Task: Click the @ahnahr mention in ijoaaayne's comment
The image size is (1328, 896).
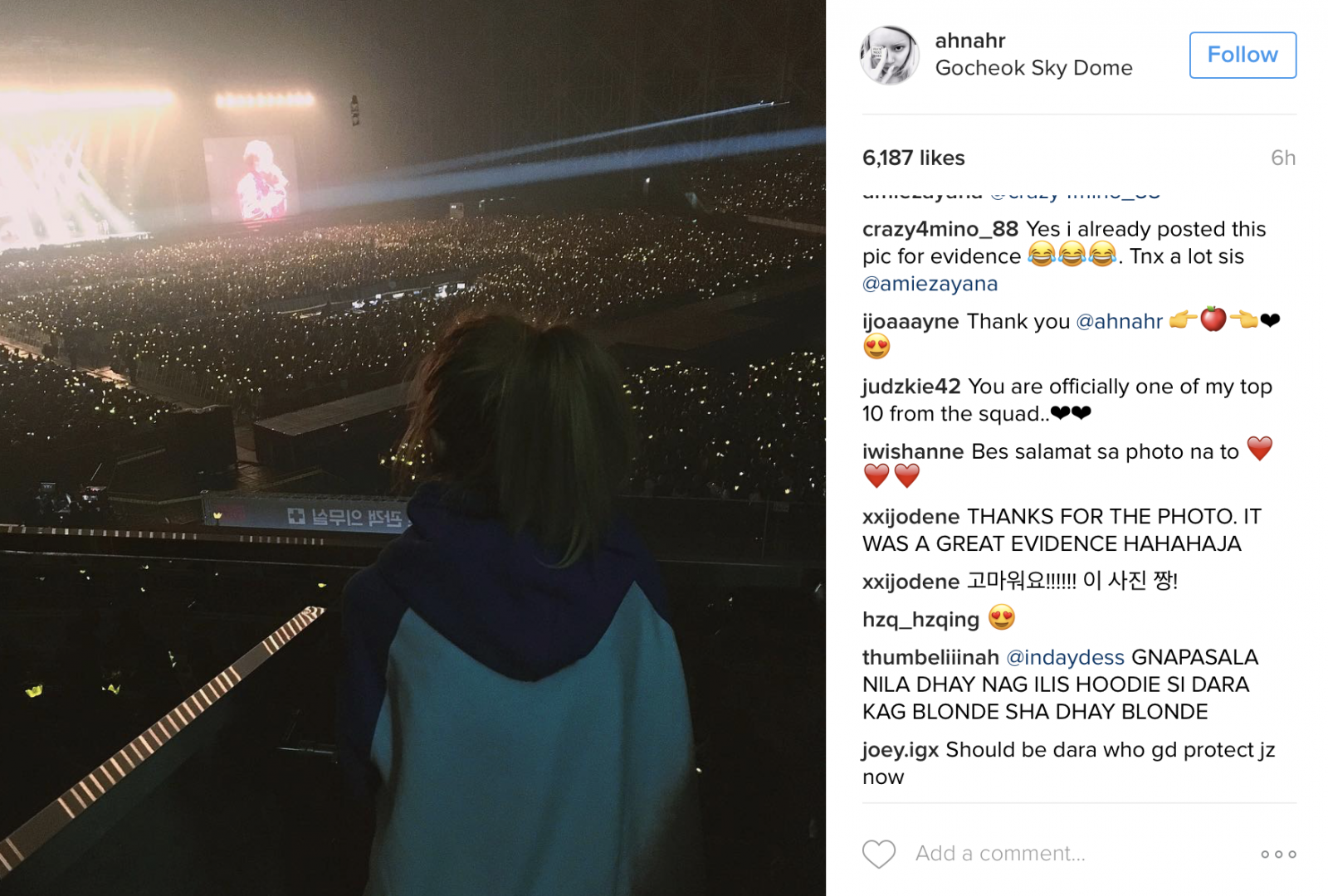Action: pos(1119,322)
